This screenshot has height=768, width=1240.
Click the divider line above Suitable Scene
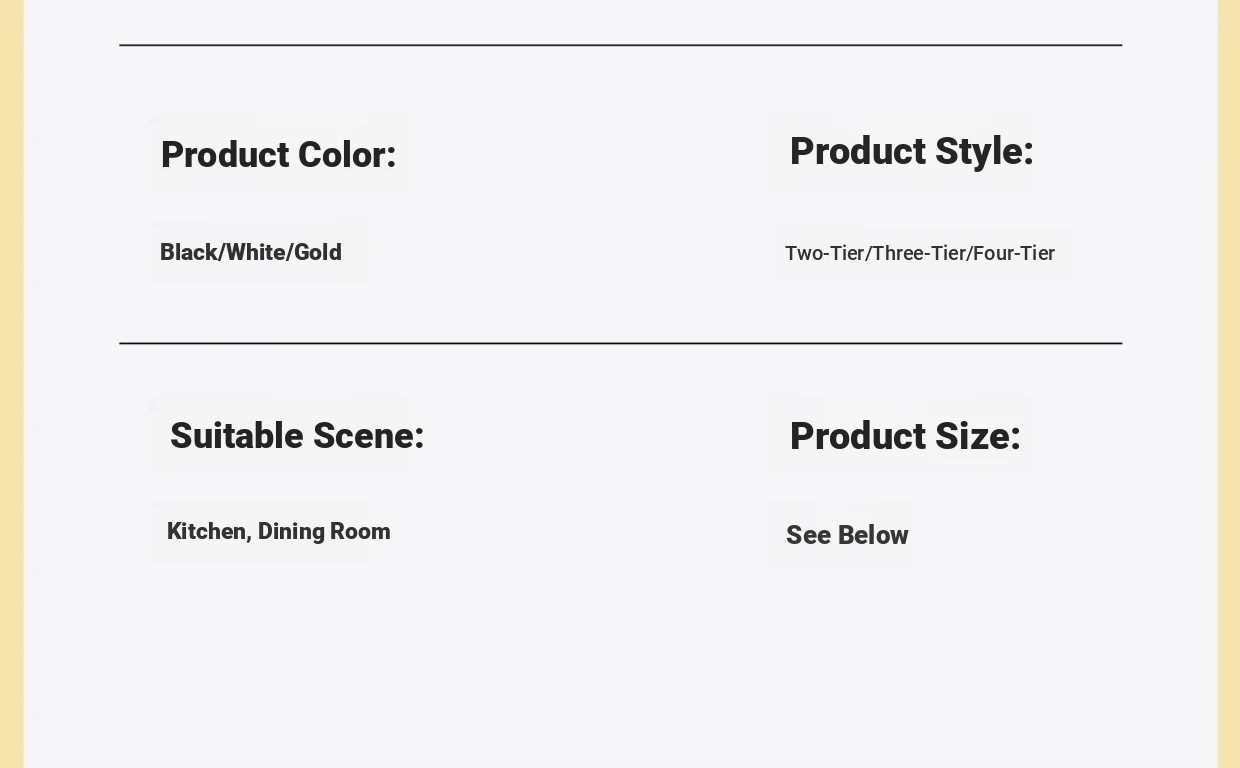tap(620, 343)
